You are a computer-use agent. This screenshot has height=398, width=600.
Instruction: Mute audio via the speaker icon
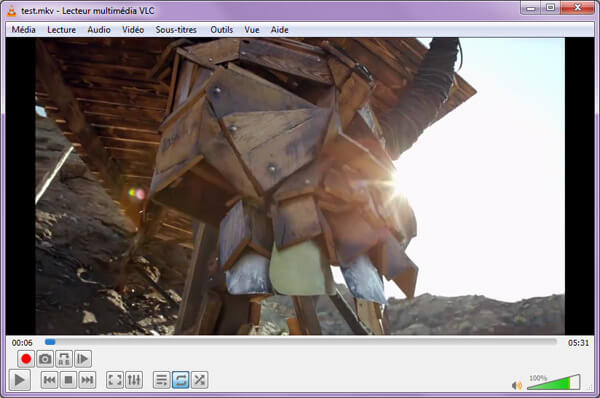pyautogui.click(x=517, y=385)
